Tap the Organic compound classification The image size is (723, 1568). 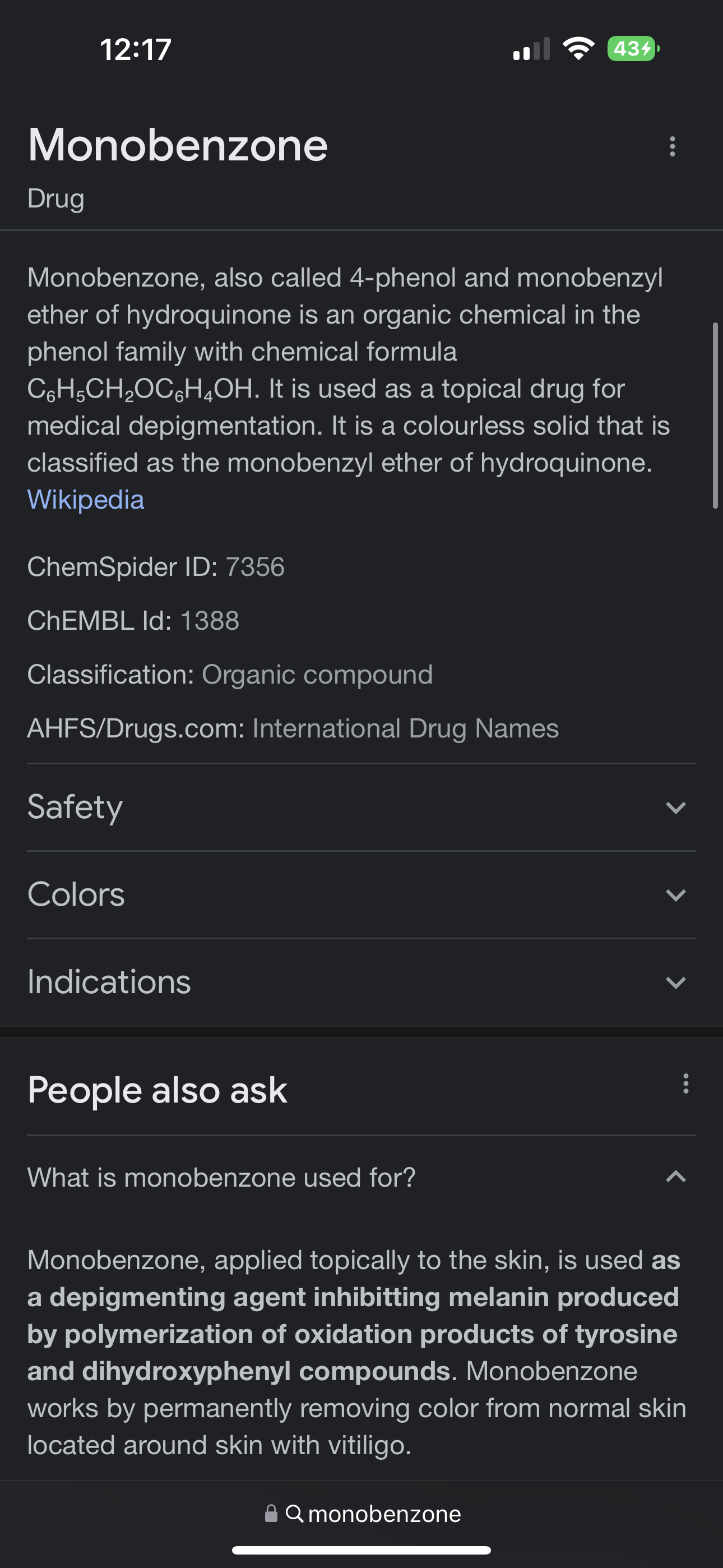click(317, 675)
